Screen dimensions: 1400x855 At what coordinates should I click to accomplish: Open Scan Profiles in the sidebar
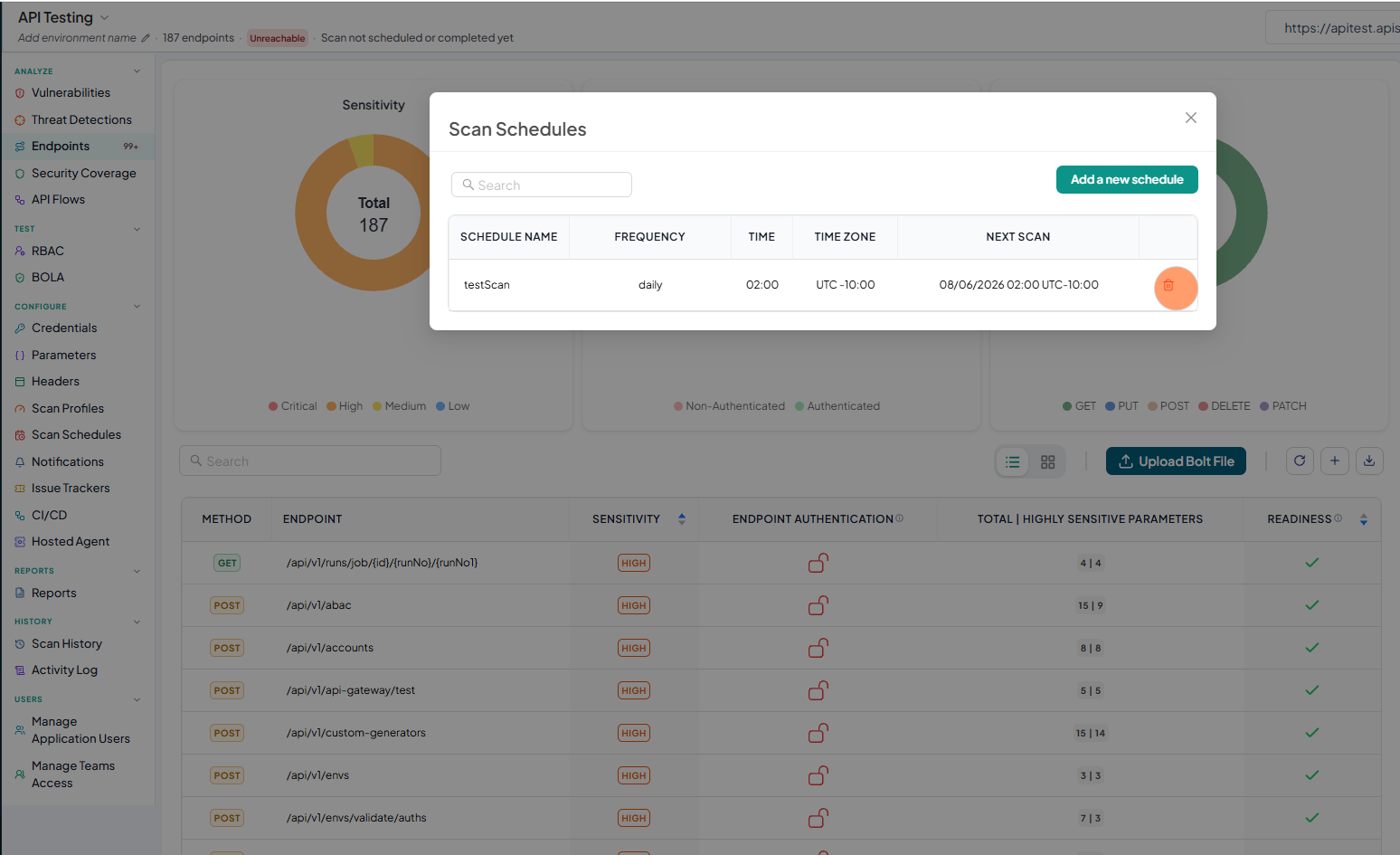67,408
